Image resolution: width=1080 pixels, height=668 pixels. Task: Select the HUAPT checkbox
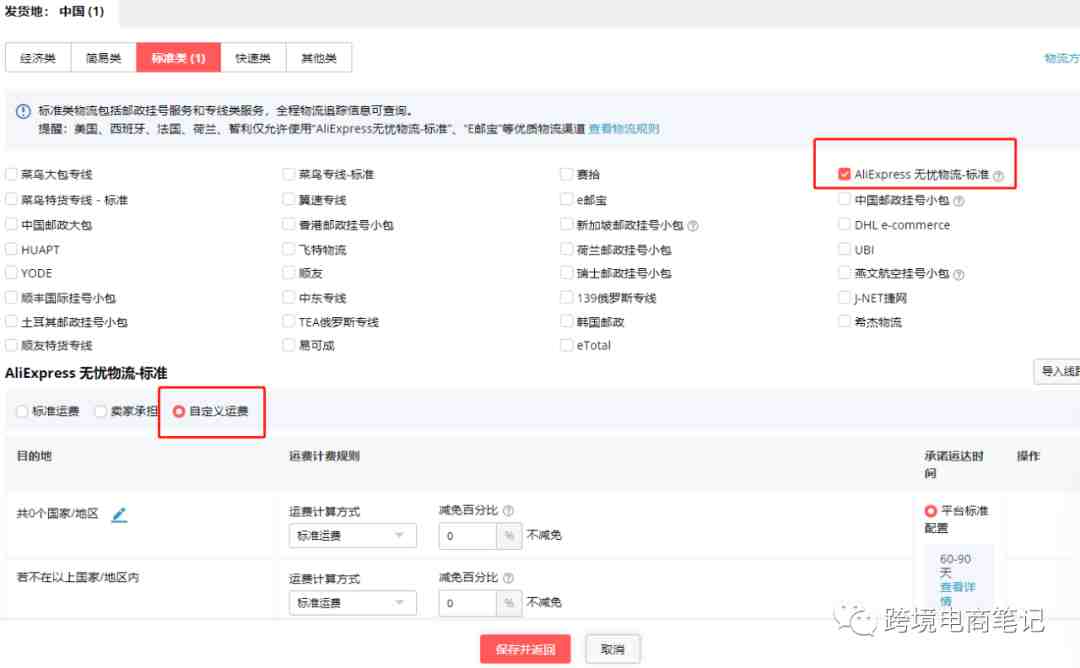point(11,249)
